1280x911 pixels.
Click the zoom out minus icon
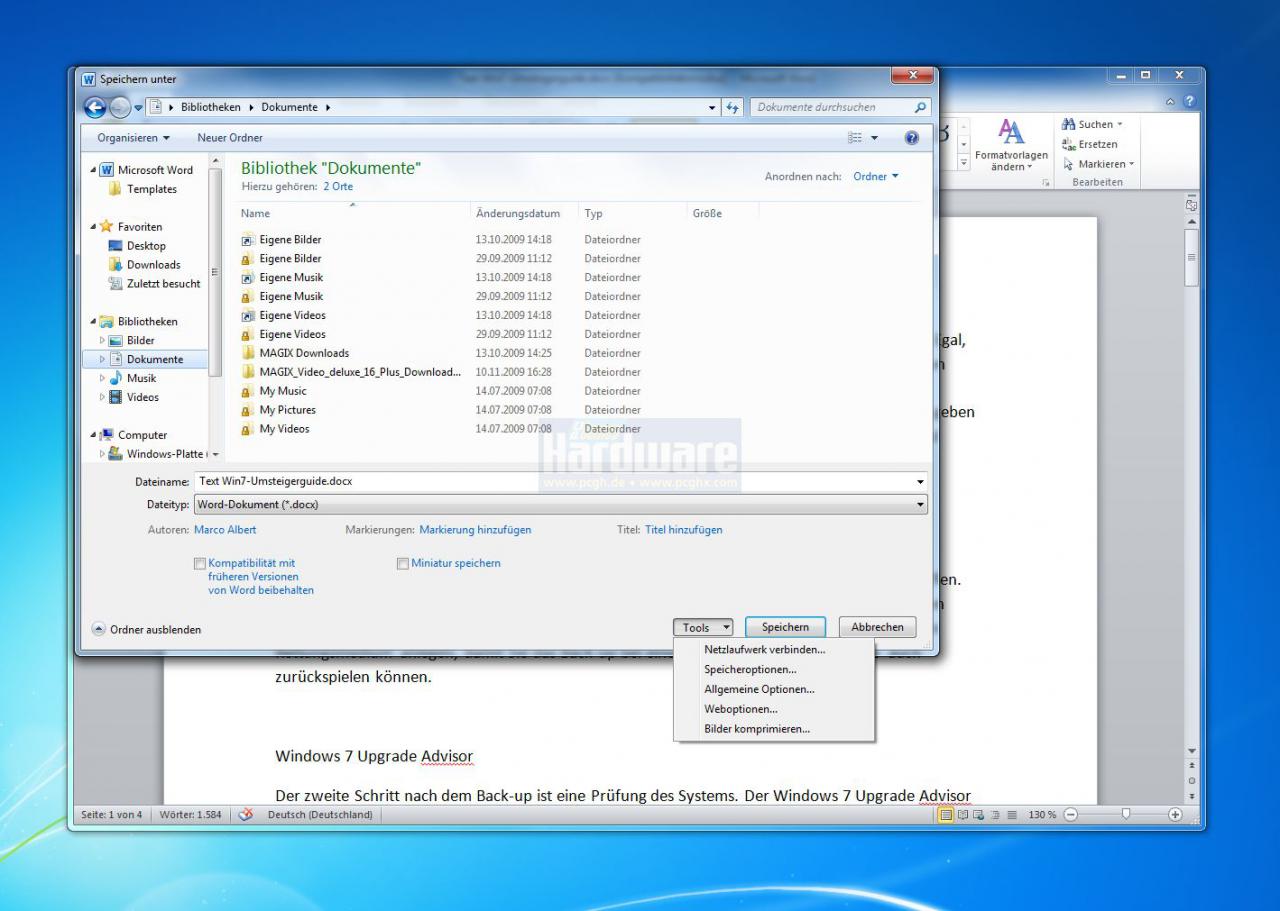point(1071,815)
